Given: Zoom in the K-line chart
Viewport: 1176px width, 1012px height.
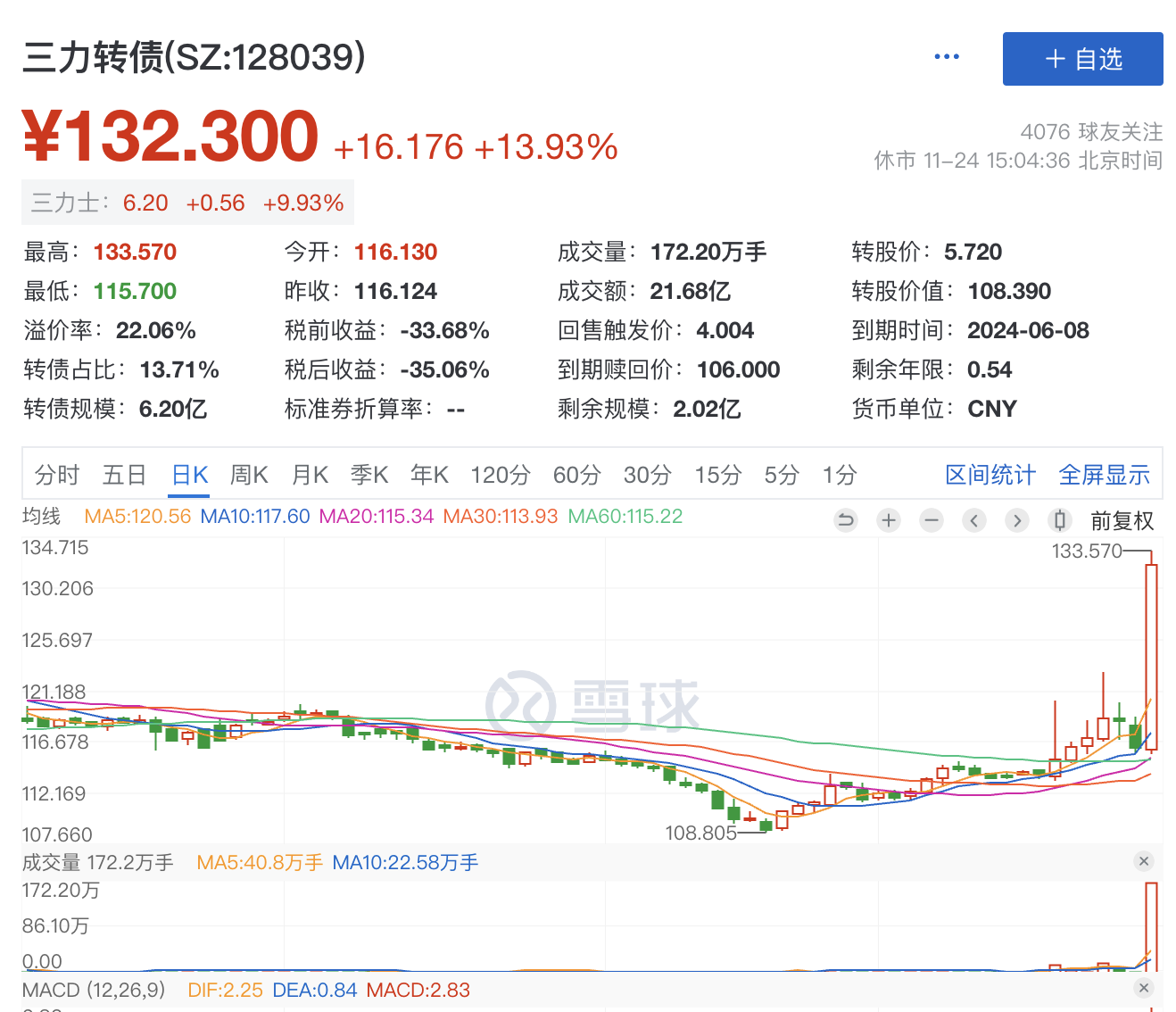Looking at the screenshot, I should point(889,520).
